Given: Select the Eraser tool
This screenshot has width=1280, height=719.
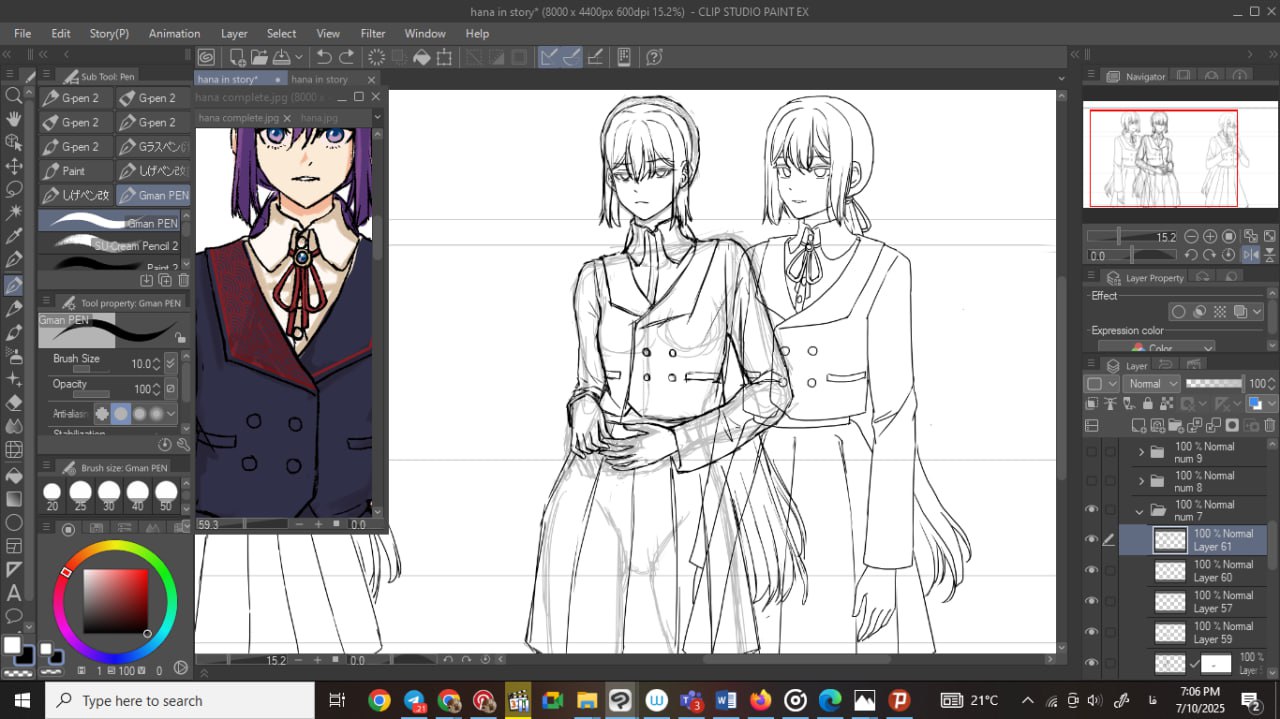Looking at the screenshot, I should click(14, 402).
